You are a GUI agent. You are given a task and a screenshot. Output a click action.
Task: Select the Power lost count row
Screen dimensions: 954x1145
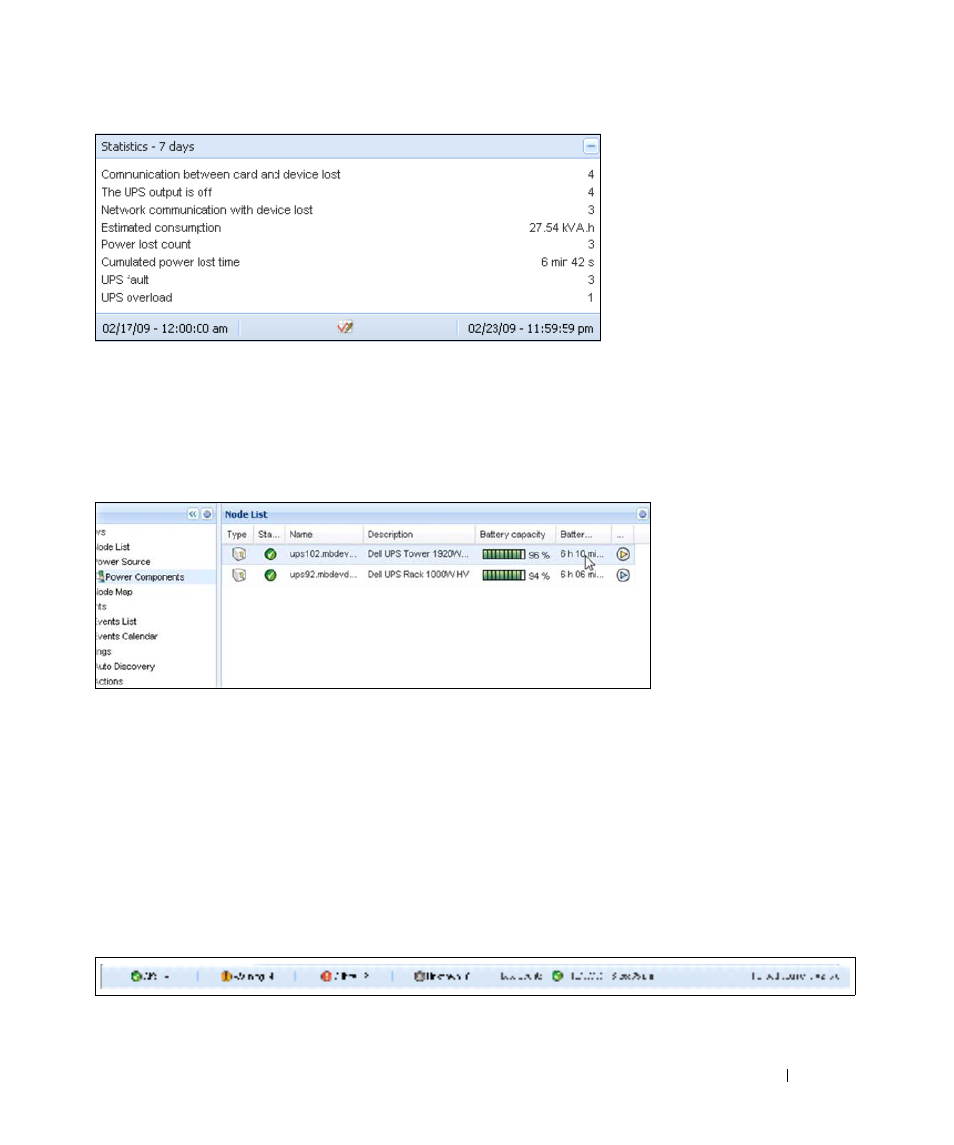coord(348,245)
